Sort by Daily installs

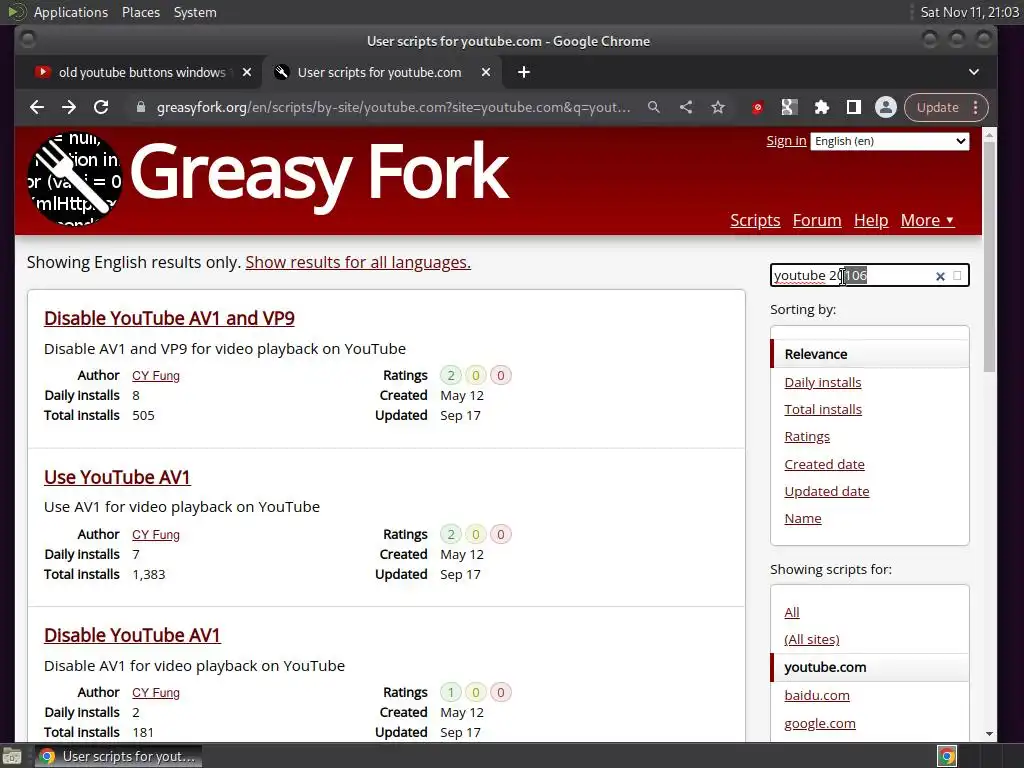click(823, 383)
